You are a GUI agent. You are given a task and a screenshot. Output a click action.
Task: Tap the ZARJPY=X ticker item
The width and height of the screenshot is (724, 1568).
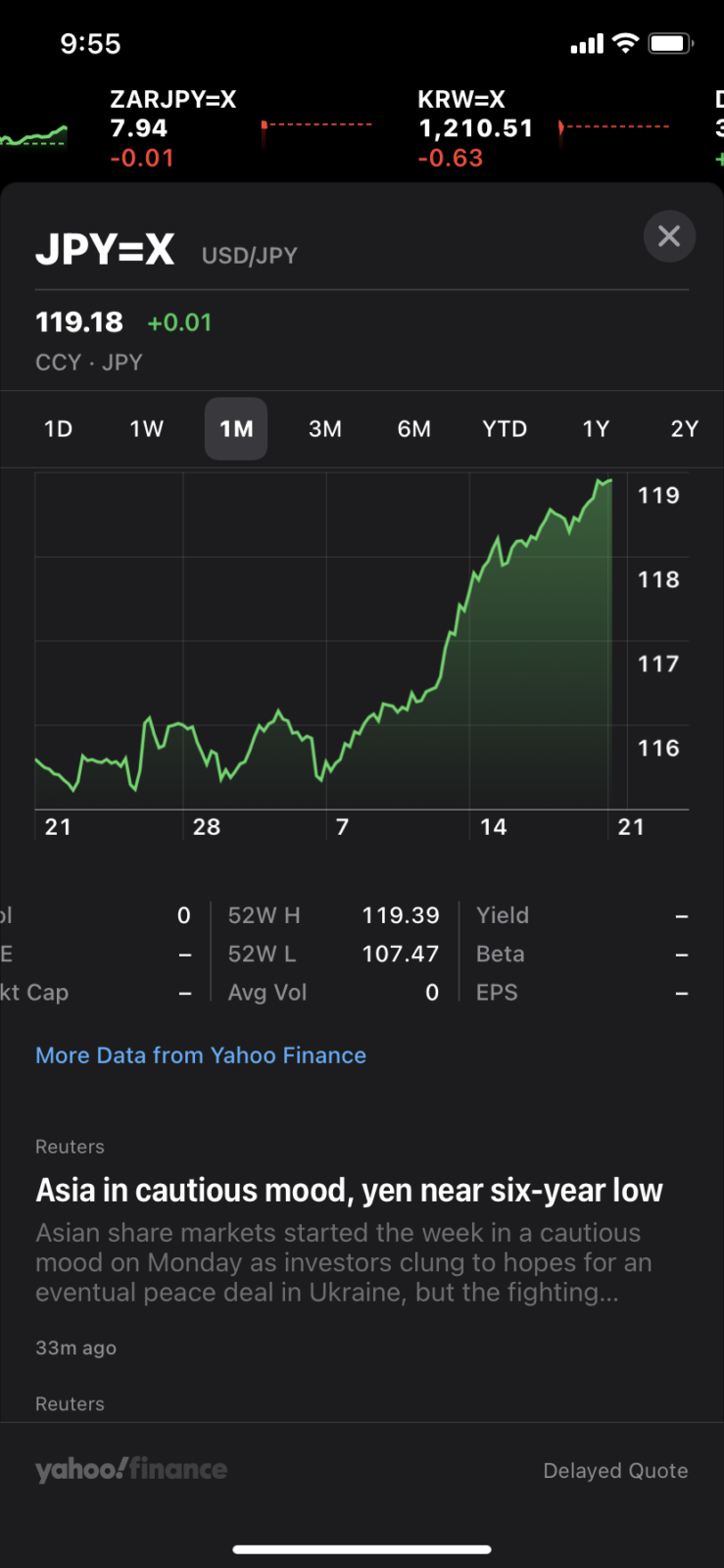(x=172, y=128)
